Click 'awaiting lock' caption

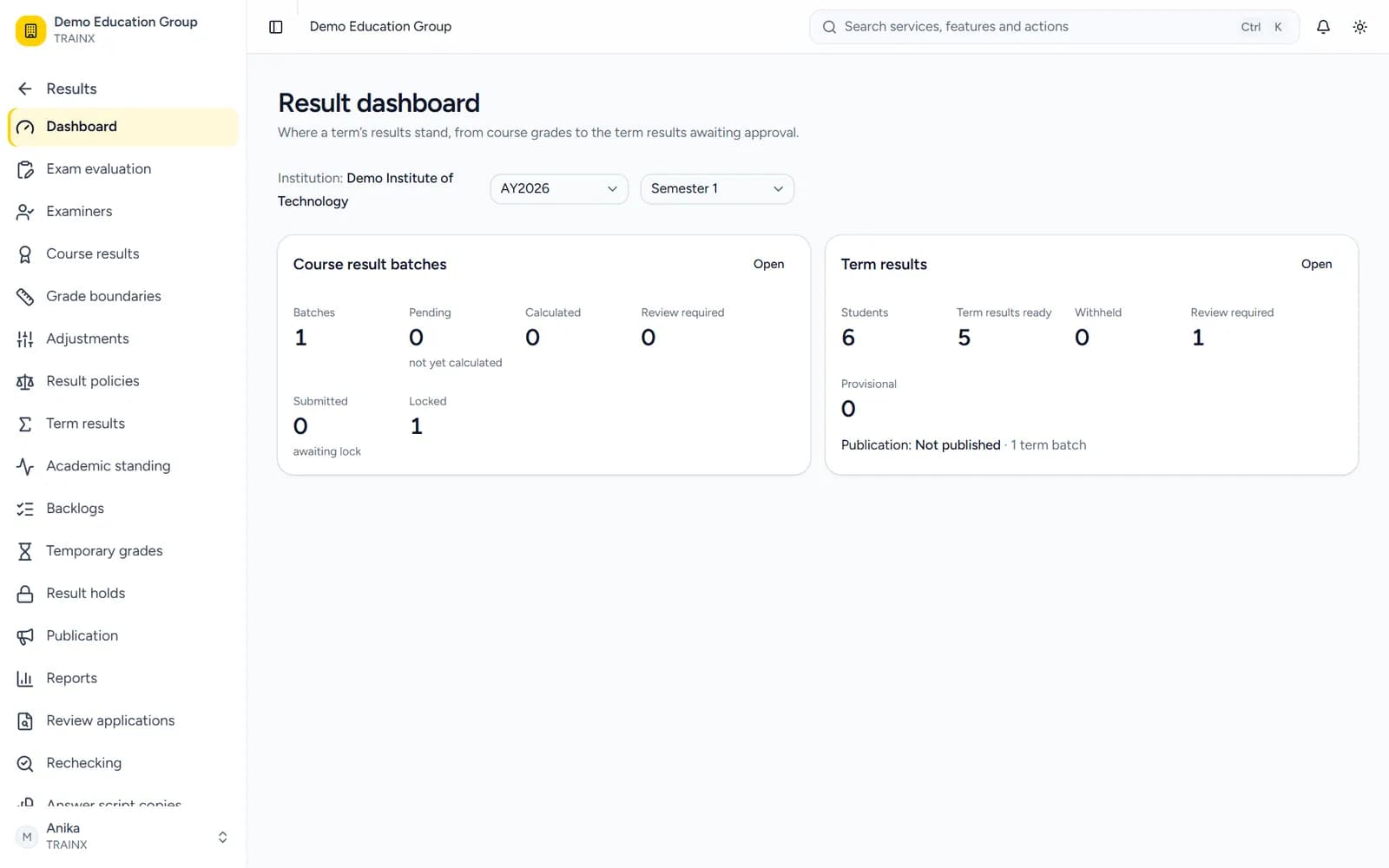(x=327, y=451)
